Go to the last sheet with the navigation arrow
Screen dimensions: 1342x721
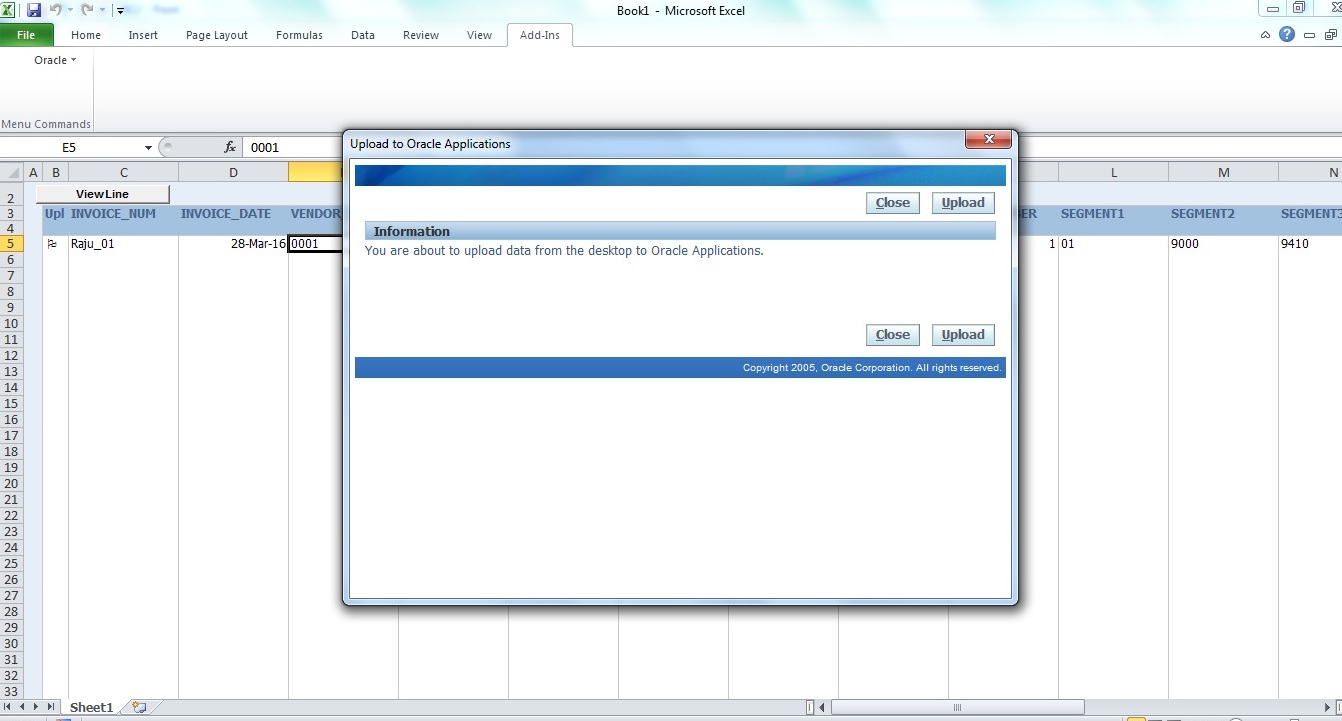(50, 707)
